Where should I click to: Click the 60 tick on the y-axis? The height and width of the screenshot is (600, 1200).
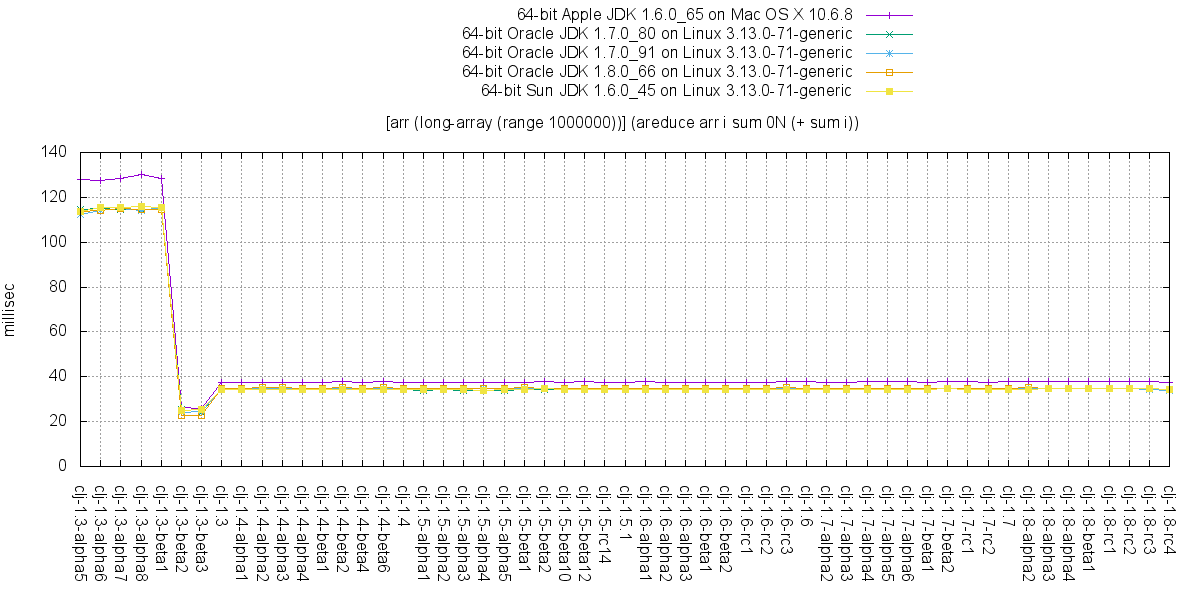[58, 331]
